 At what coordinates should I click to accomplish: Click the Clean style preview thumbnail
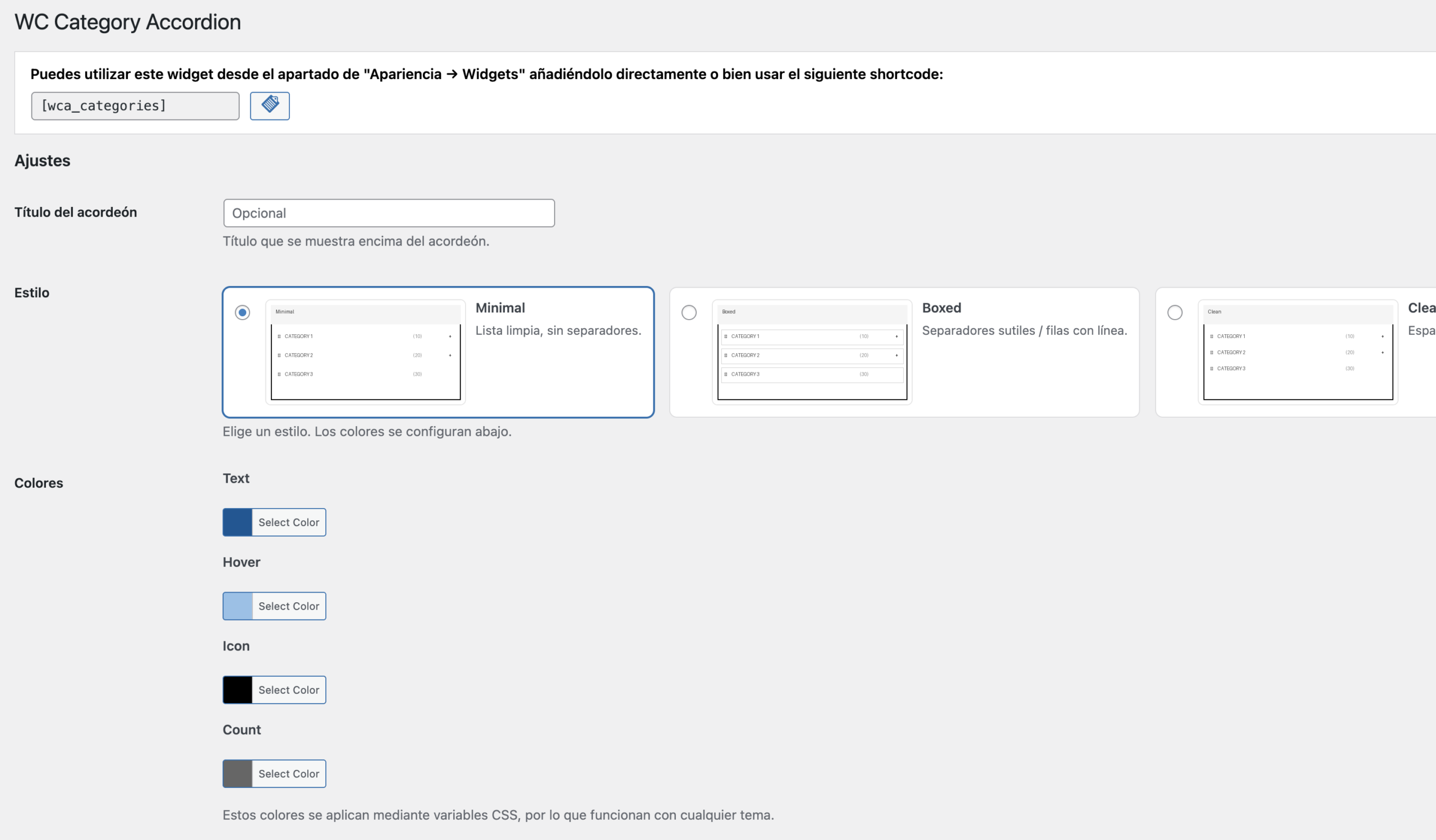pos(1297,352)
